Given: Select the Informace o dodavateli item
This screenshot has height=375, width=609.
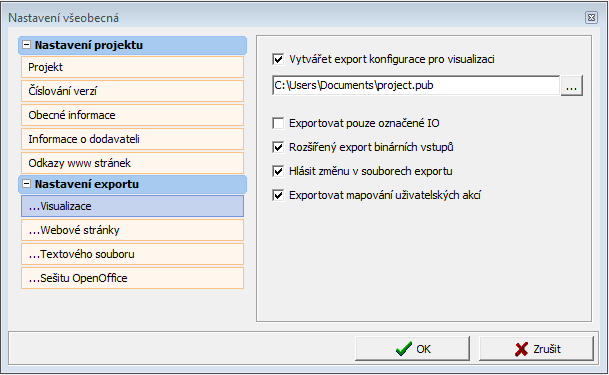Looking at the screenshot, I should tap(132, 139).
